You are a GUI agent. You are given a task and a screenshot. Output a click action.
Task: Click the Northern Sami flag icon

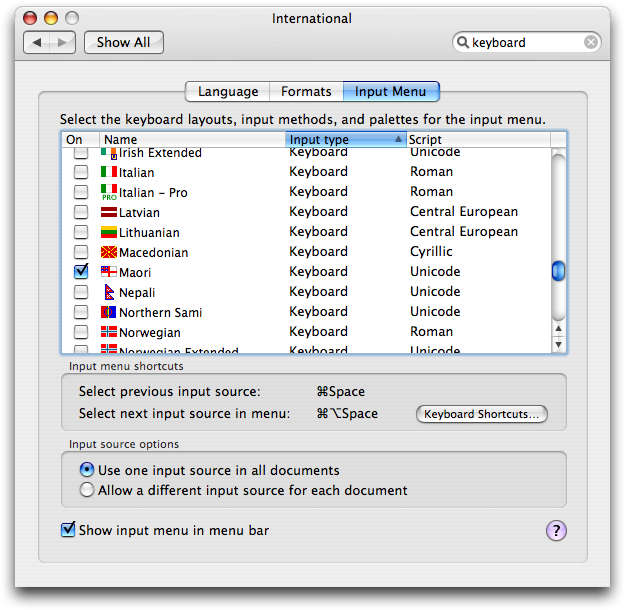tap(109, 312)
